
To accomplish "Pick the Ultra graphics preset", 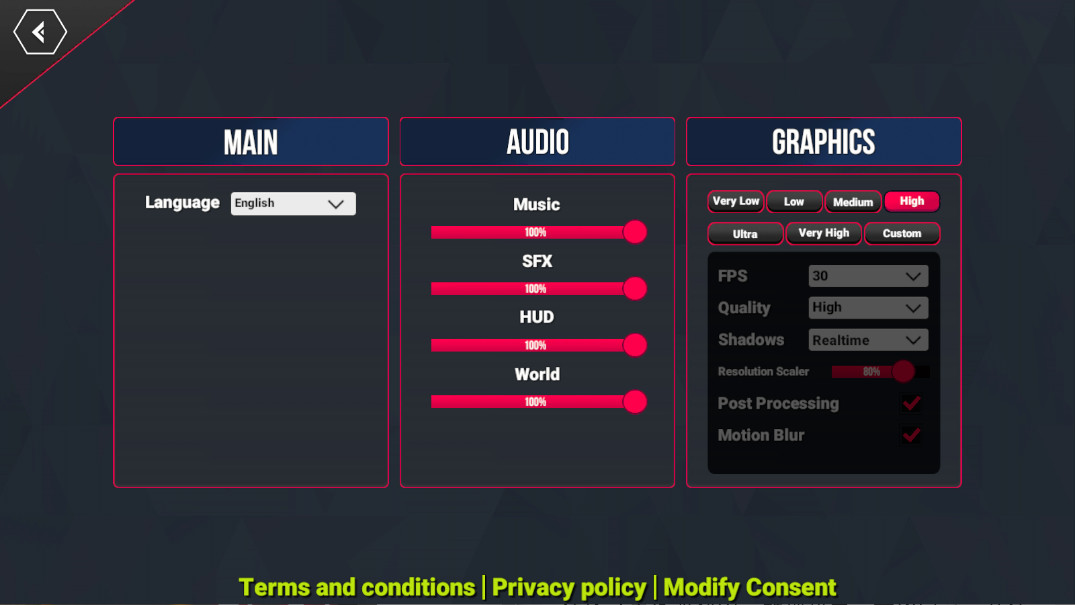I will pos(745,234).
